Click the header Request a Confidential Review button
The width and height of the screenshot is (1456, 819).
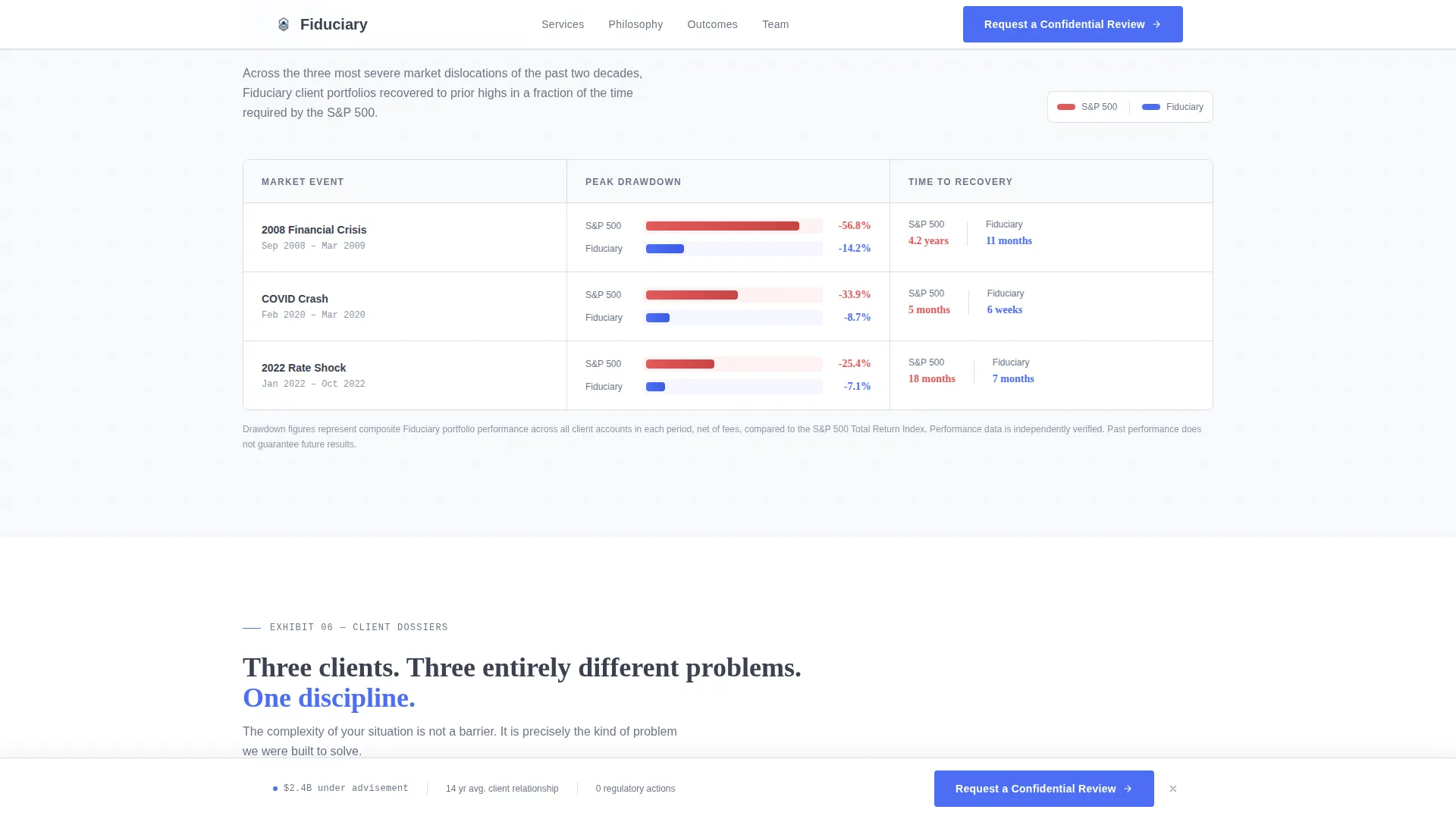coord(1072,24)
